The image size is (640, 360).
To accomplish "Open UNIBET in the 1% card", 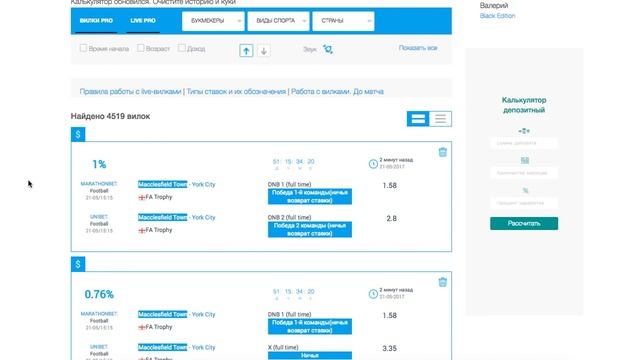I will coord(99,217).
